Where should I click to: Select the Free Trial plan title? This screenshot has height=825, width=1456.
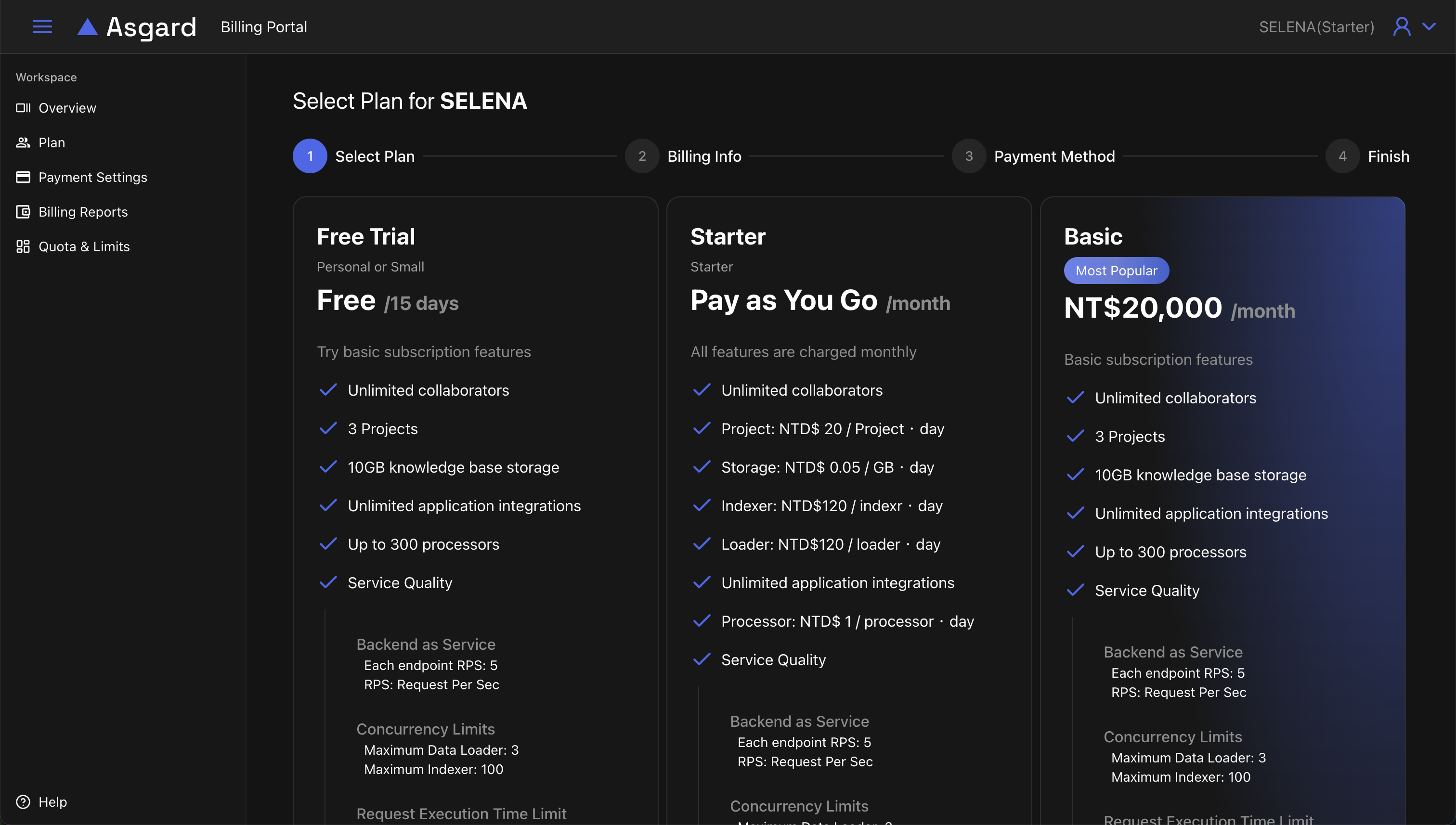366,236
